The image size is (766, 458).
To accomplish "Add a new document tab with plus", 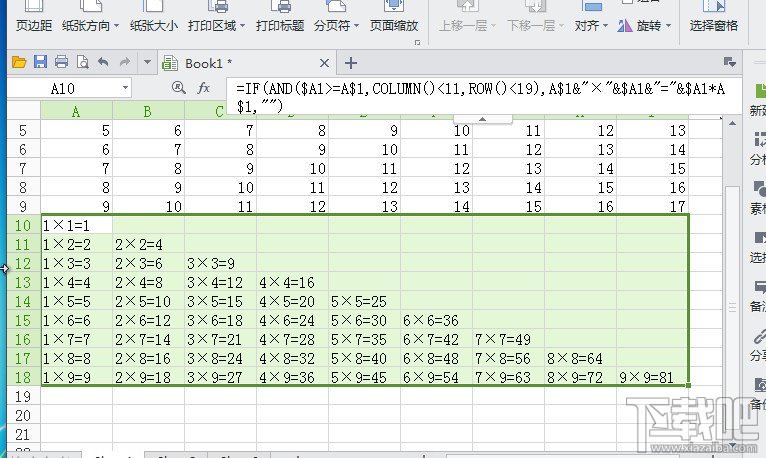I will click(351, 63).
